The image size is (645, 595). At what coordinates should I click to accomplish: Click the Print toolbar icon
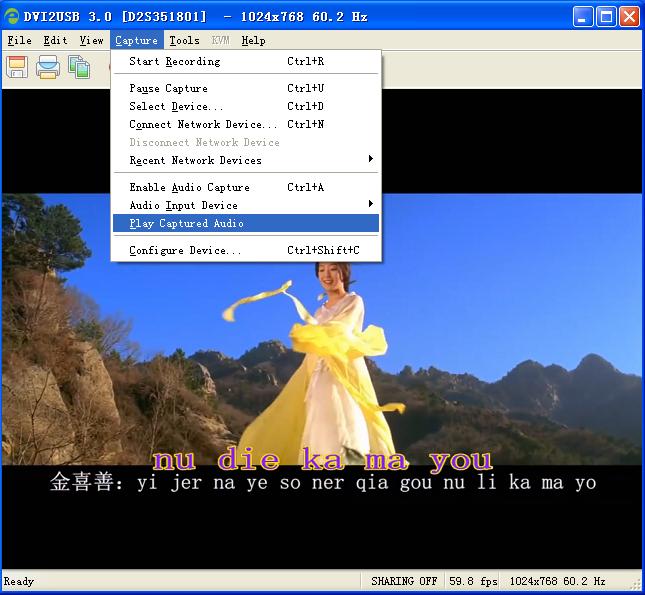click(x=48, y=67)
